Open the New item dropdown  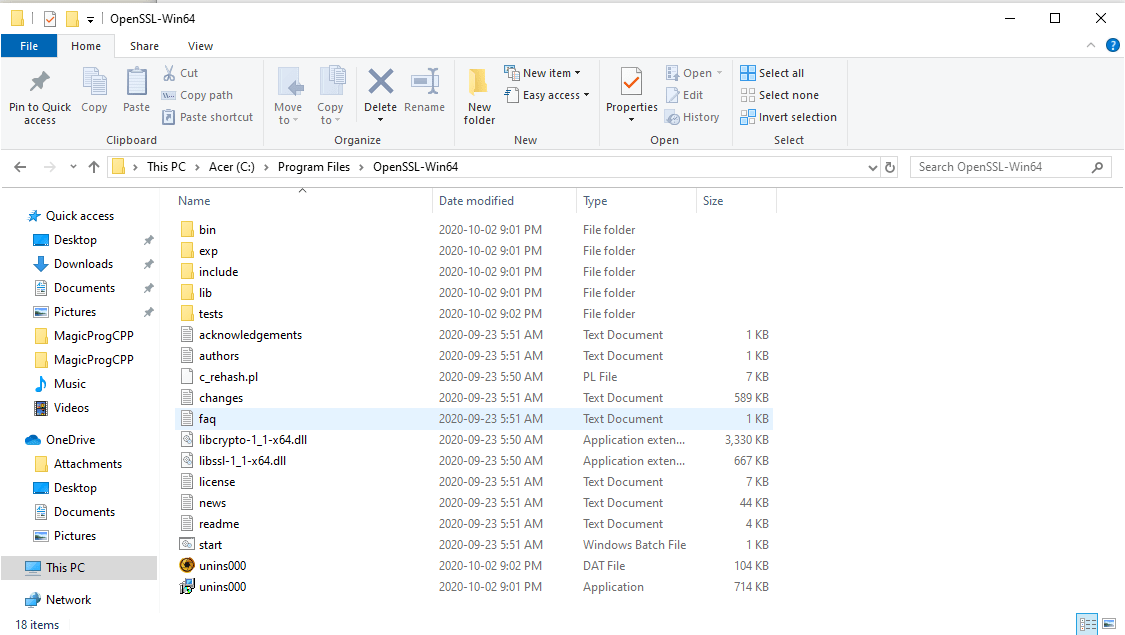[542, 73]
